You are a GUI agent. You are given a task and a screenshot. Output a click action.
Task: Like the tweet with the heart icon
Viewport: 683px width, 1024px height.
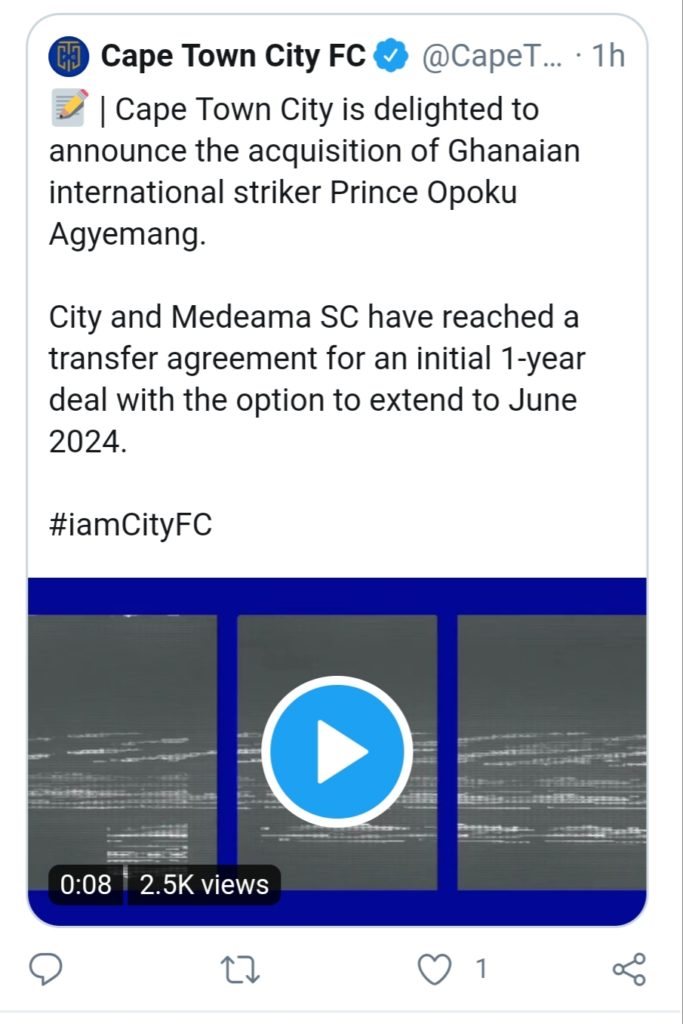pos(434,968)
